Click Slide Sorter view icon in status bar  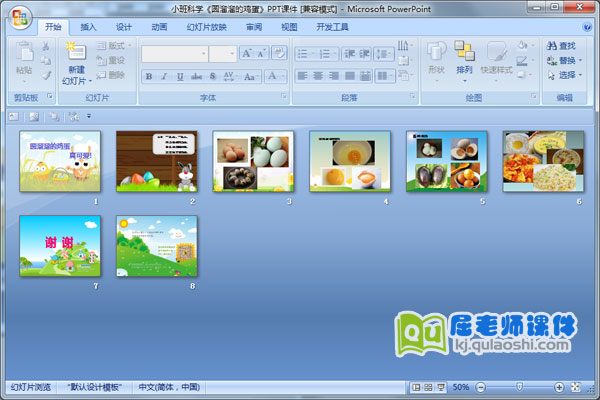coord(428,387)
